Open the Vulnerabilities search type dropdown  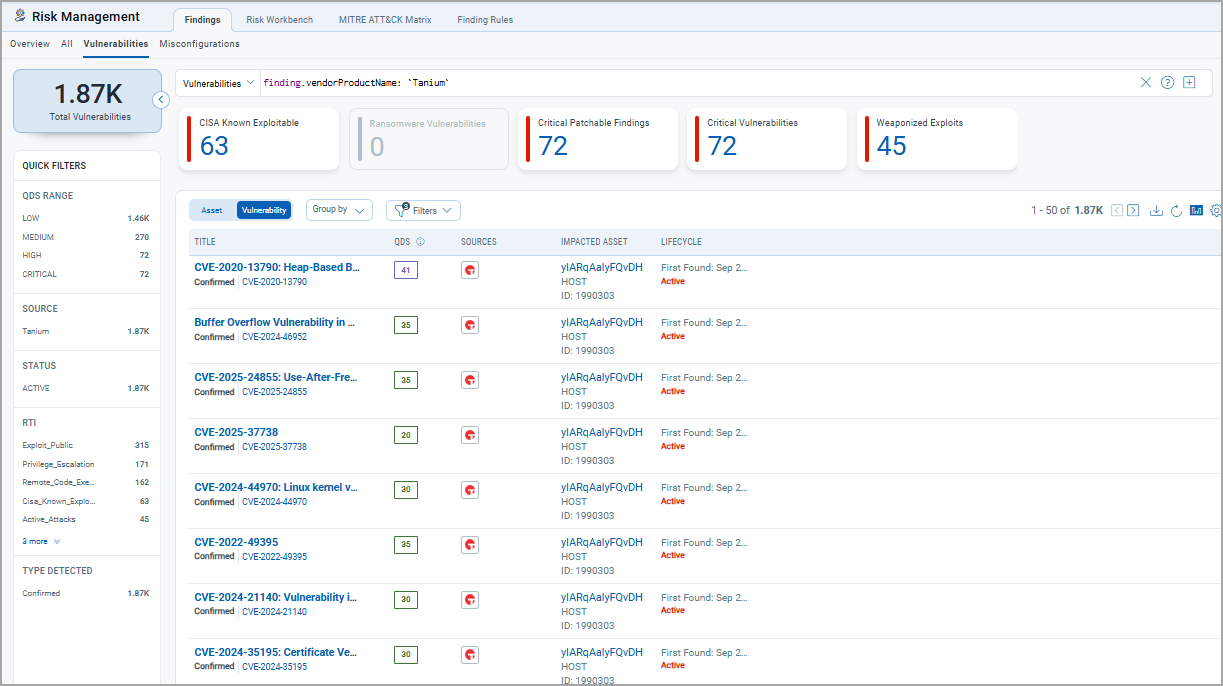click(218, 84)
